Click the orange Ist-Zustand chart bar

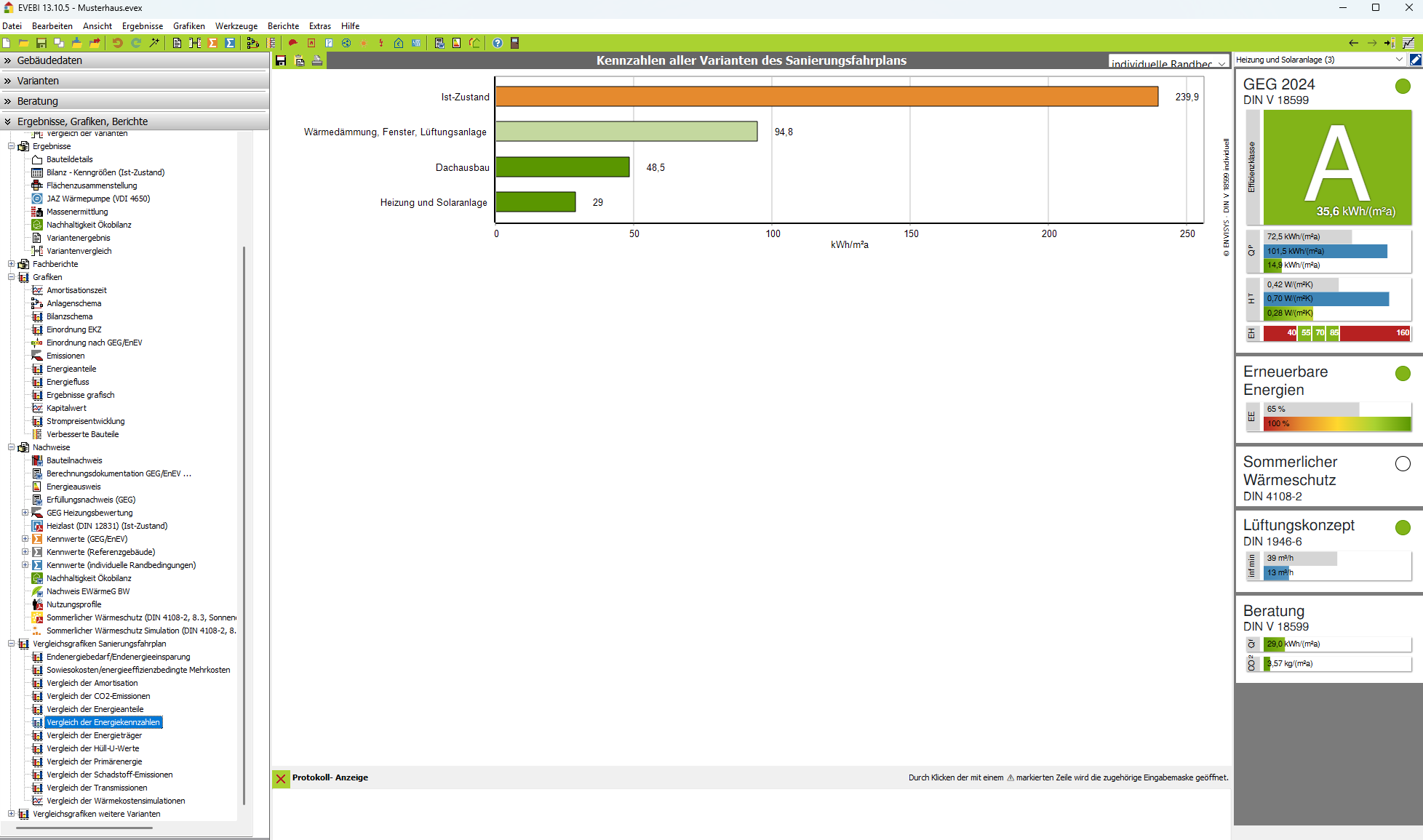coord(826,97)
